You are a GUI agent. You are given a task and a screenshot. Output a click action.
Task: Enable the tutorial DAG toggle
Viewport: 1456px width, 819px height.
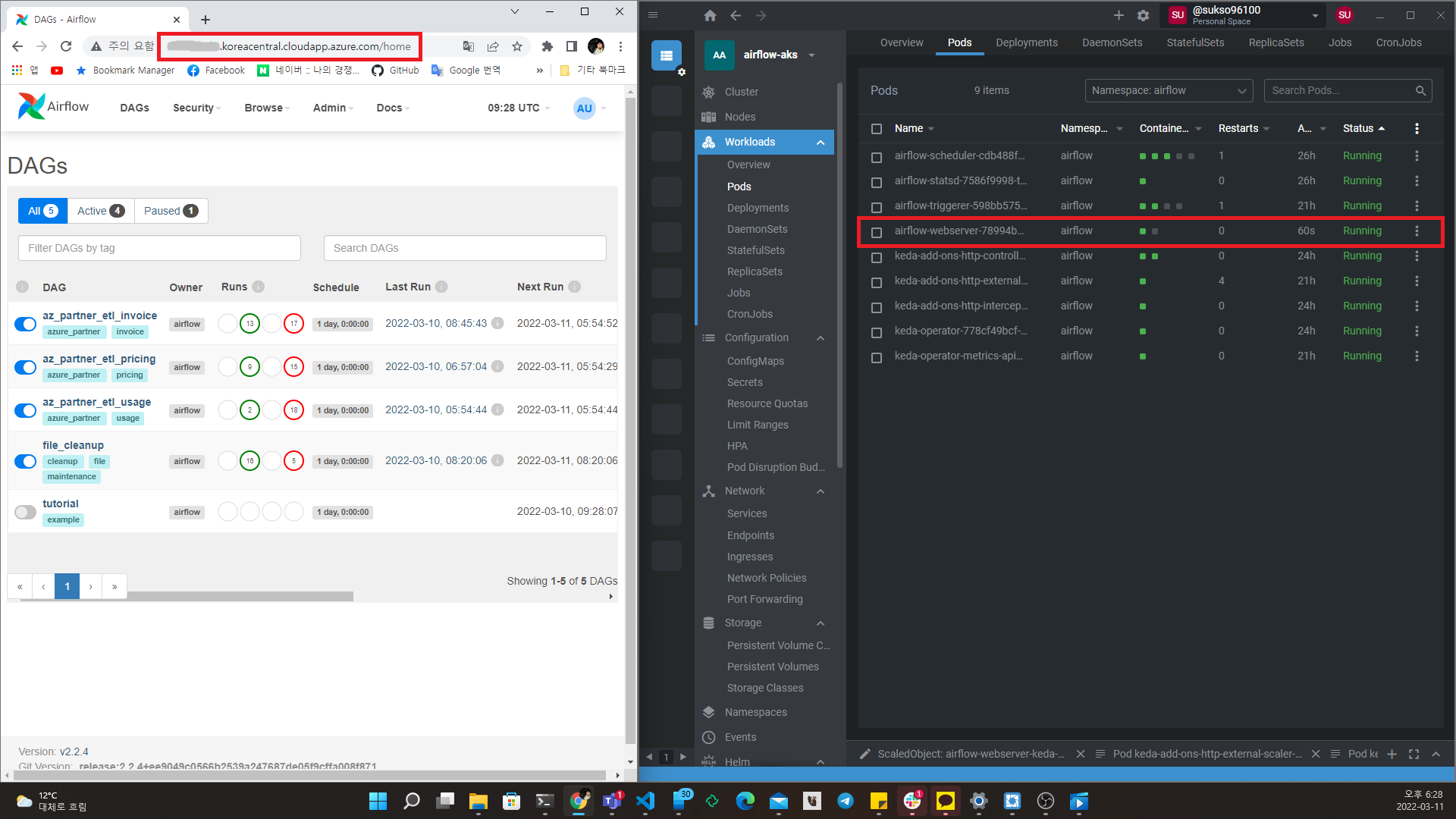pyautogui.click(x=26, y=512)
